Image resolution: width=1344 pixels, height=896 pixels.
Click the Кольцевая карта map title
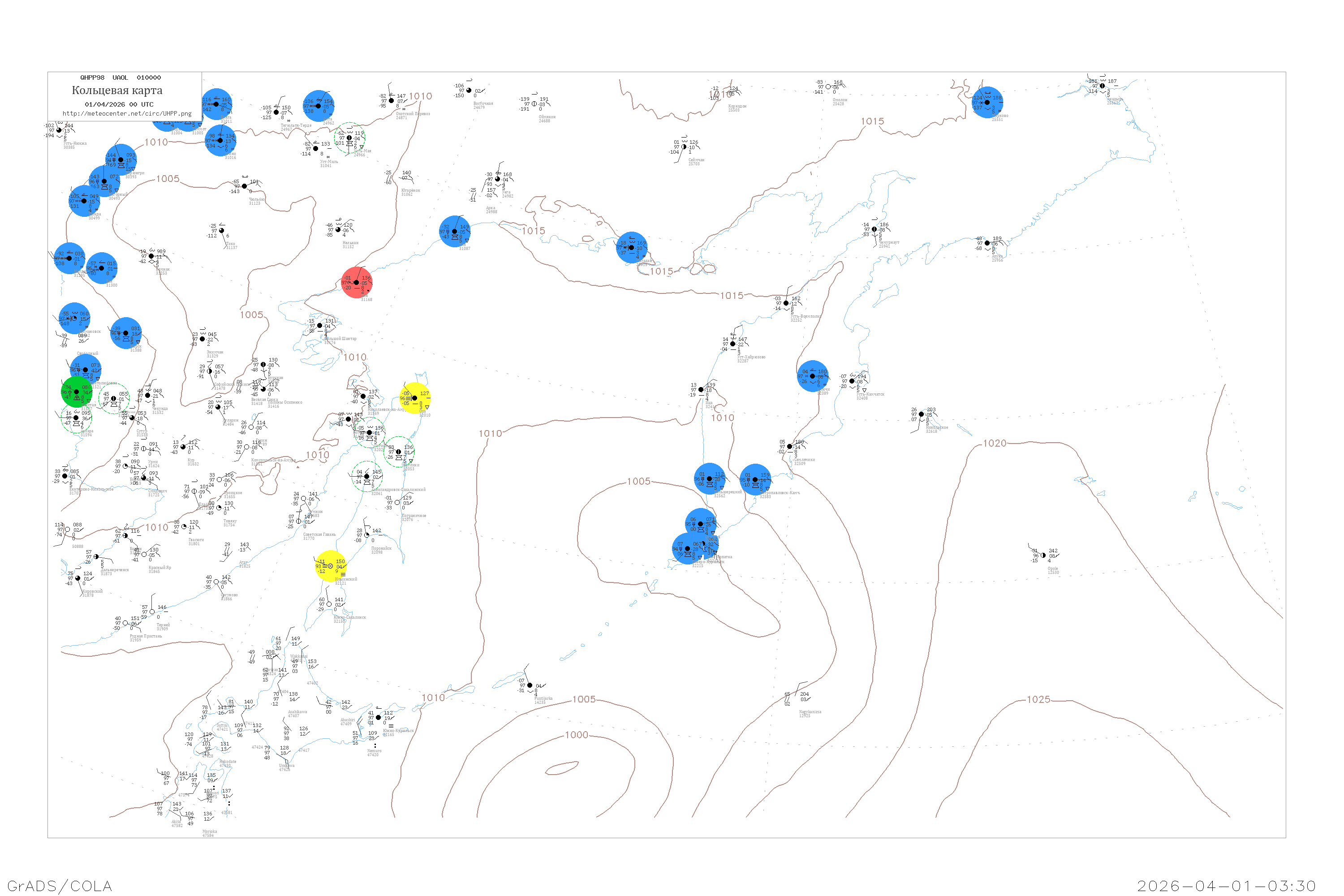click(117, 90)
